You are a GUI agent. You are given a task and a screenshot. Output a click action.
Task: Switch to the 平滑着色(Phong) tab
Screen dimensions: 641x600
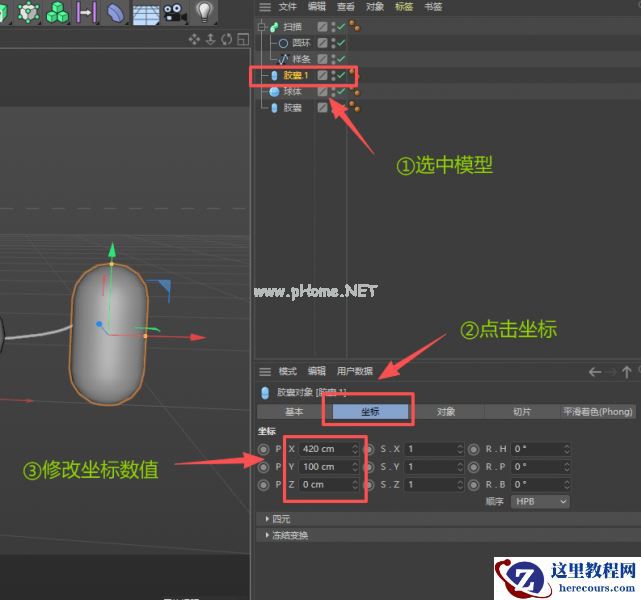598,412
